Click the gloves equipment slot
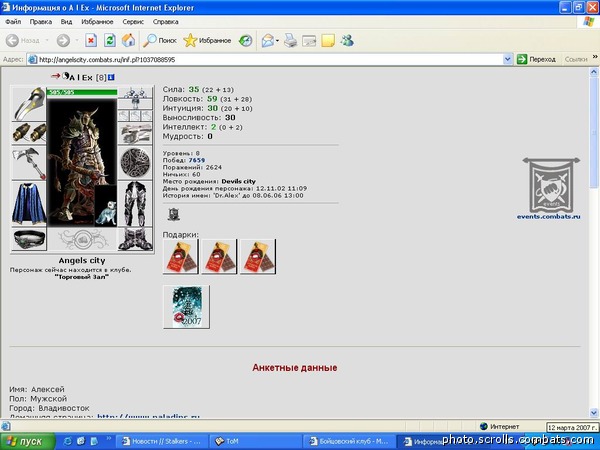The image size is (600, 450). (x=135, y=134)
